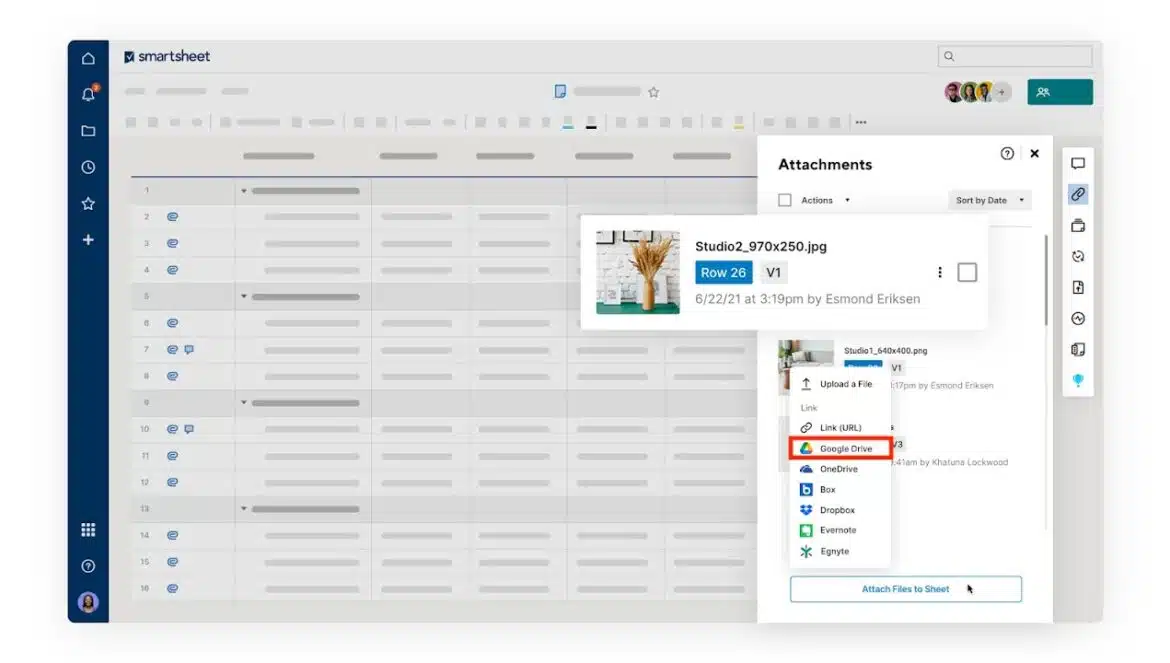The height and width of the screenshot is (663, 1170).
Task: Open the notifications bell
Action: (x=88, y=94)
